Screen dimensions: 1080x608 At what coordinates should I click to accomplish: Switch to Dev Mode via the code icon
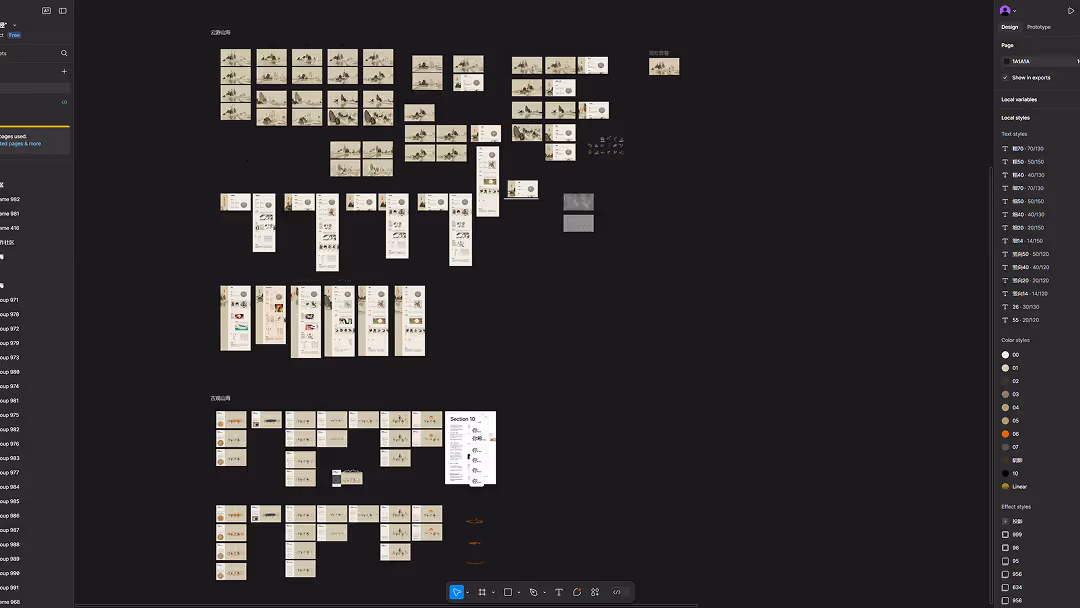click(x=617, y=591)
